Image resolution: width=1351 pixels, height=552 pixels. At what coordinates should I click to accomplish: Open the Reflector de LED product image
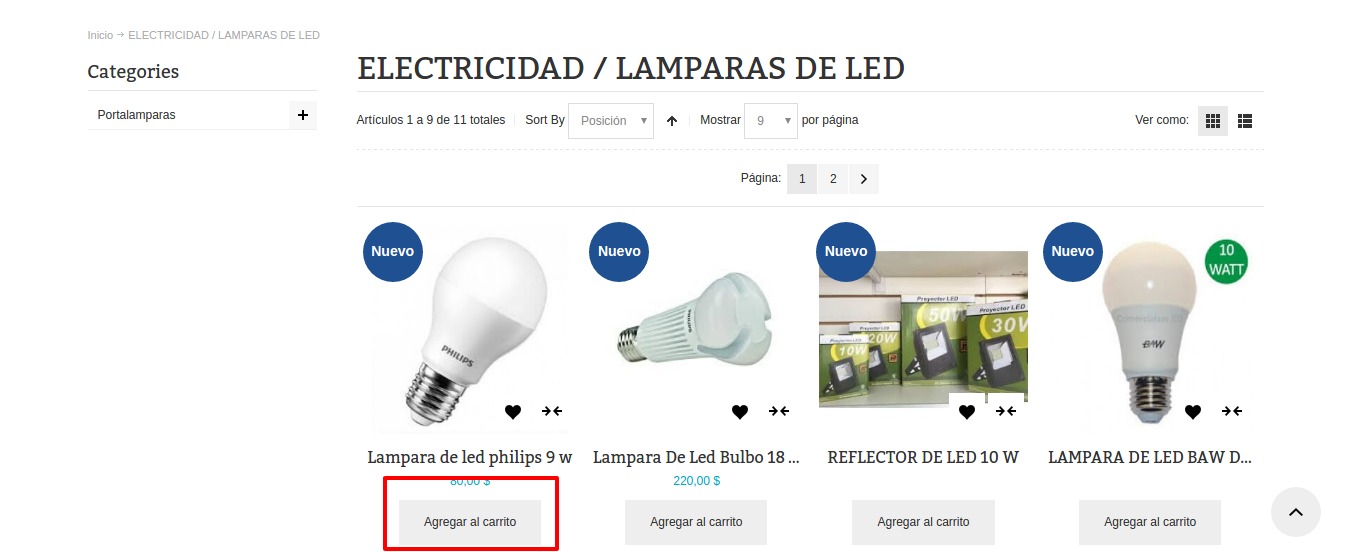coord(923,329)
